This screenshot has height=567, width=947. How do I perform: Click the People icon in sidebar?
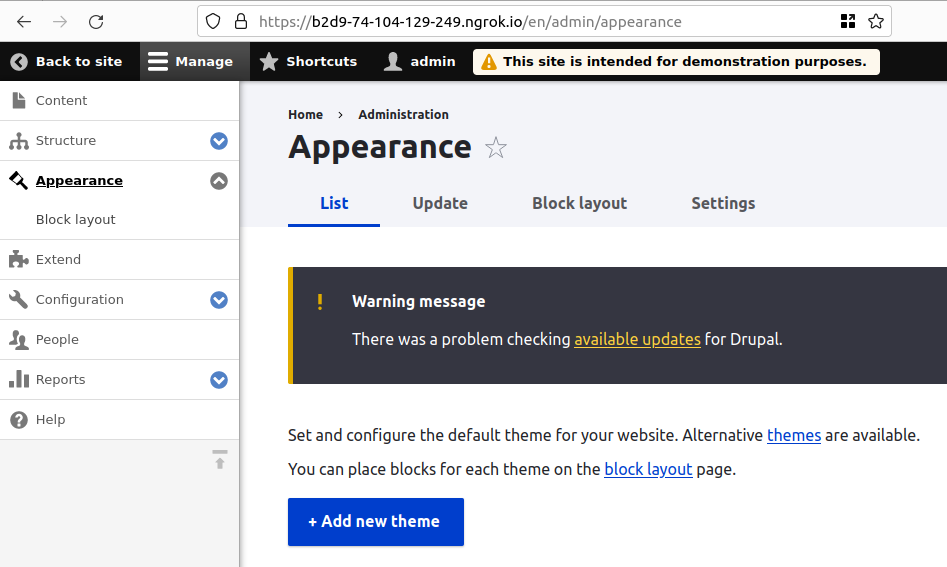(x=19, y=339)
